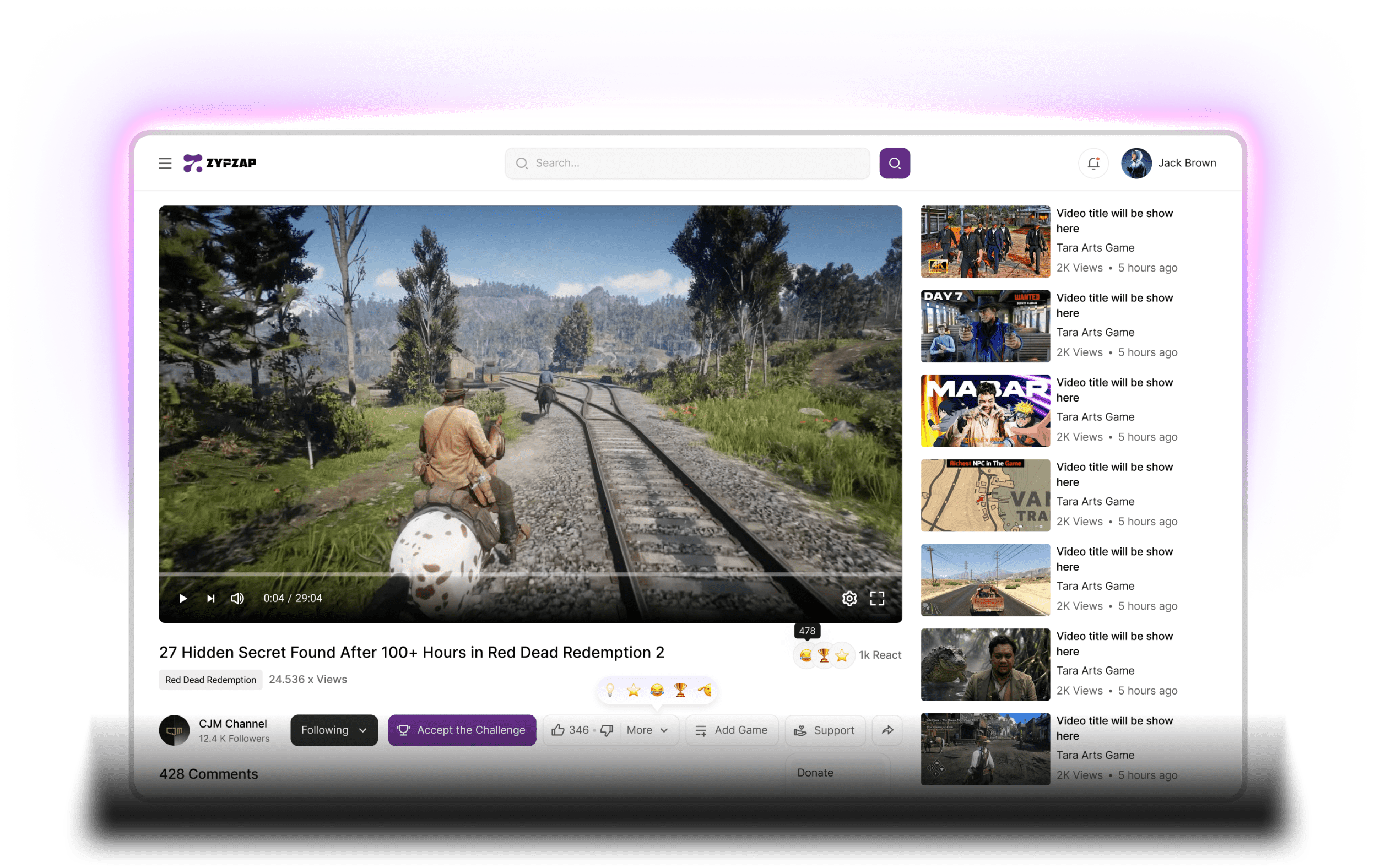Click the laughing emoji in reaction summary

click(805, 655)
